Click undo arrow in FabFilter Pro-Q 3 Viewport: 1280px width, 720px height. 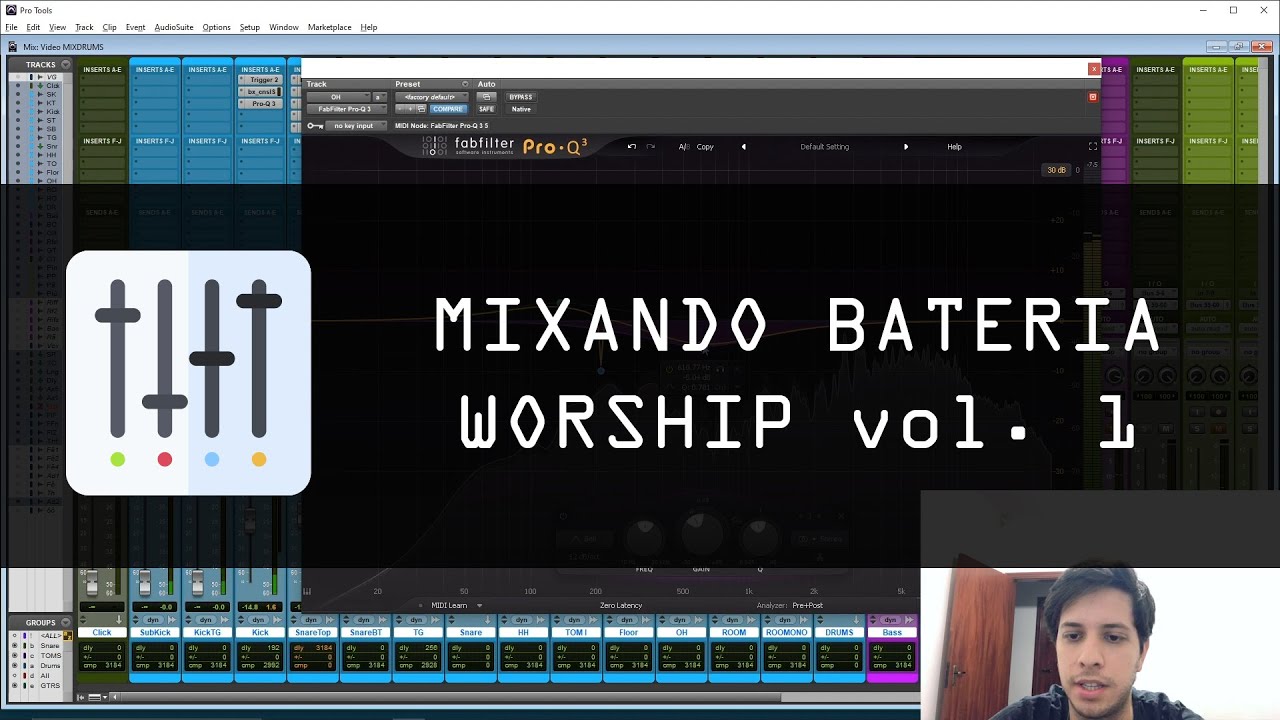(x=631, y=147)
